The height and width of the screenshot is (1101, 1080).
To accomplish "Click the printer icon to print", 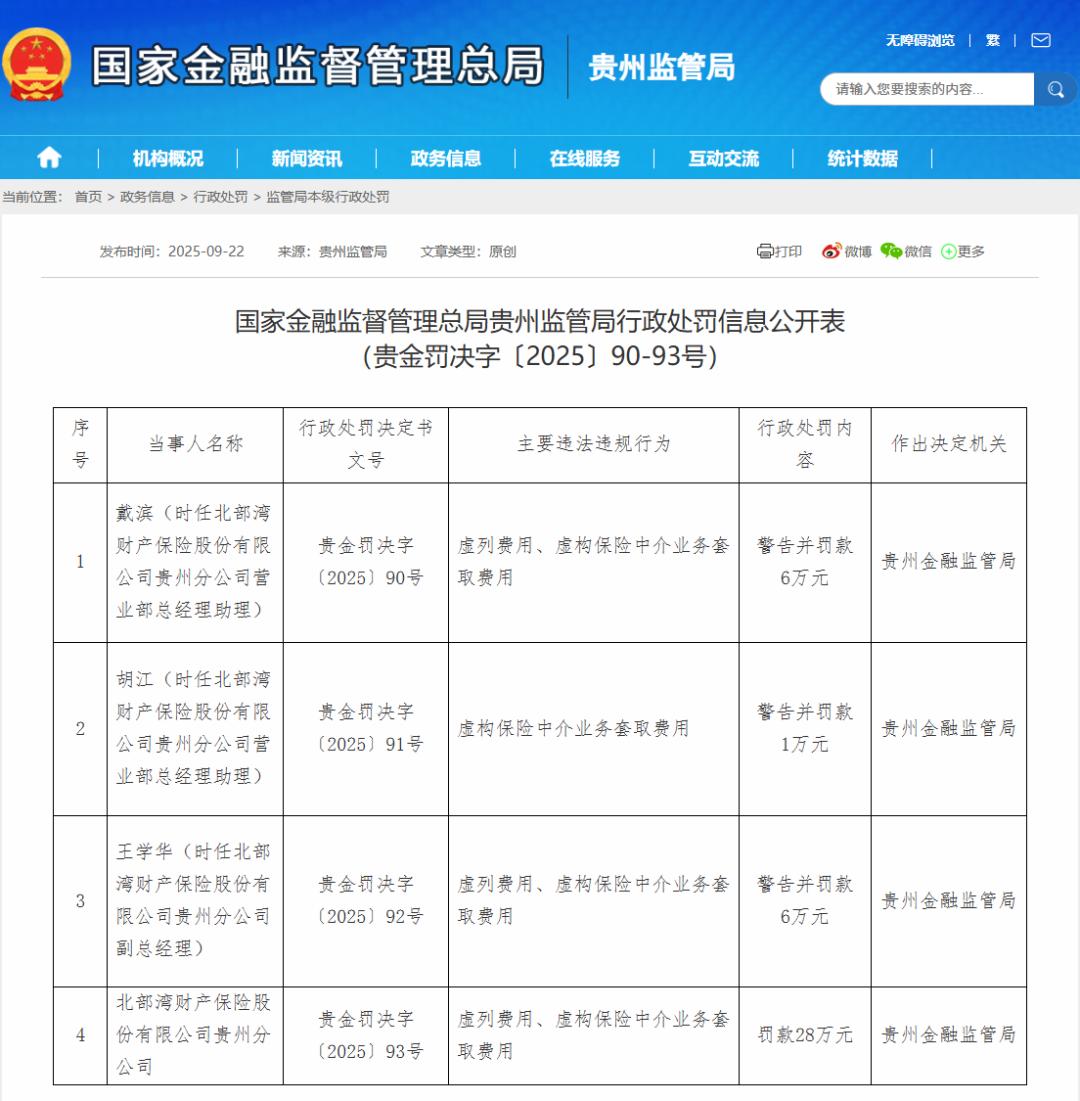I will pyautogui.click(x=766, y=251).
